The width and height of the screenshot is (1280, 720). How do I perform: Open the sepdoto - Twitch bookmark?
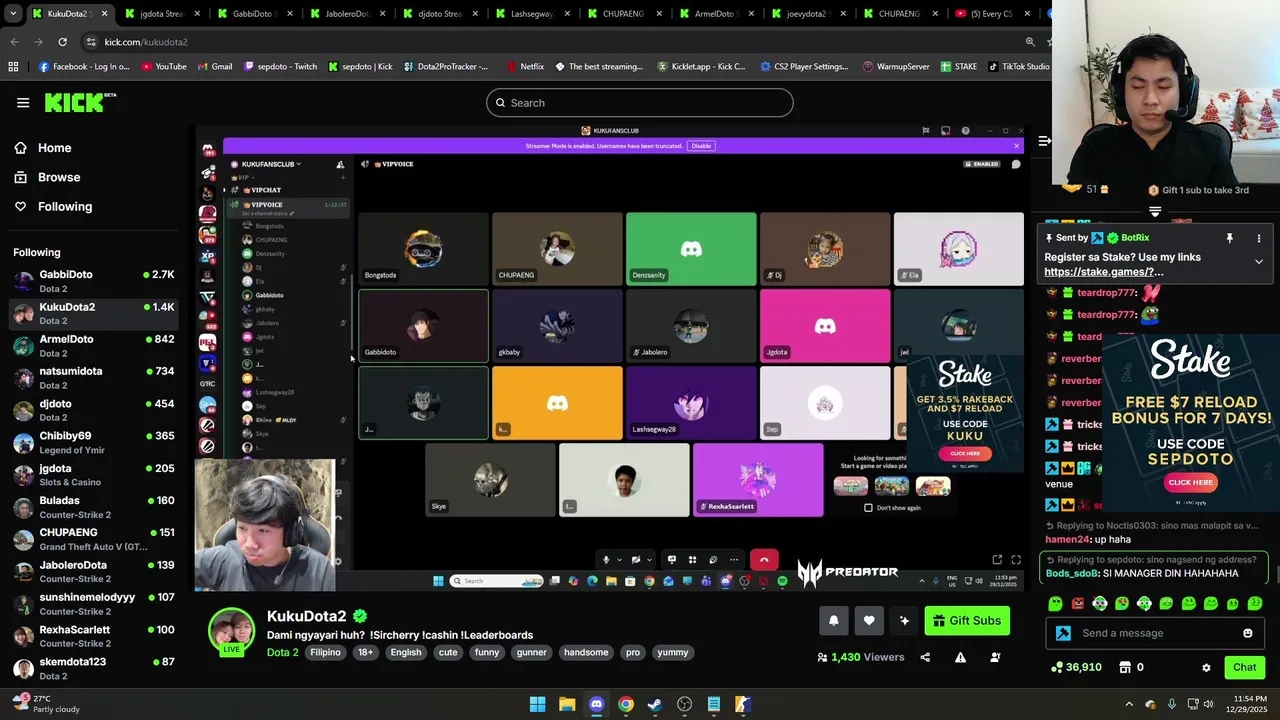click(280, 67)
